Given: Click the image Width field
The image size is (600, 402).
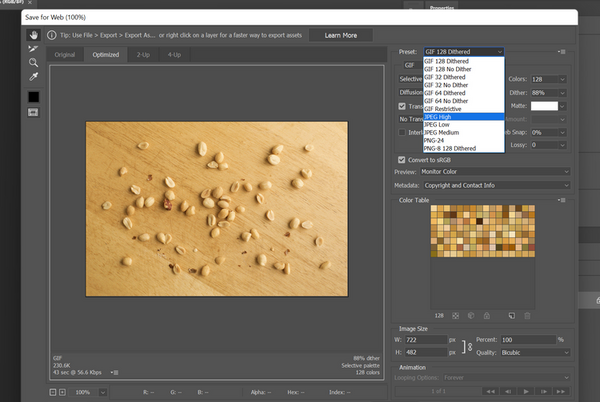Looking at the screenshot, I should point(426,340).
